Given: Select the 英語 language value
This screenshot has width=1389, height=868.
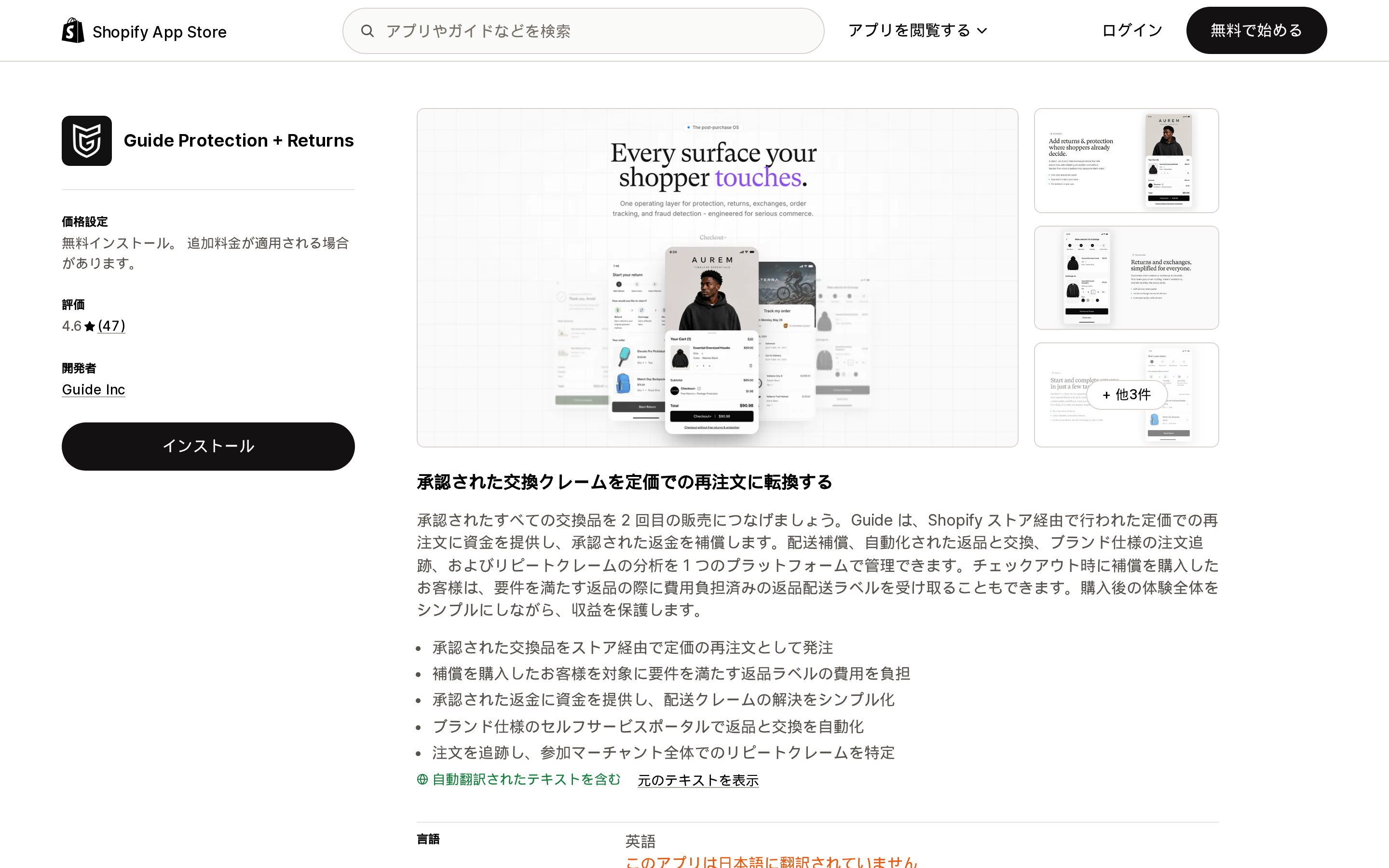Looking at the screenshot, I should coord(640,841).
